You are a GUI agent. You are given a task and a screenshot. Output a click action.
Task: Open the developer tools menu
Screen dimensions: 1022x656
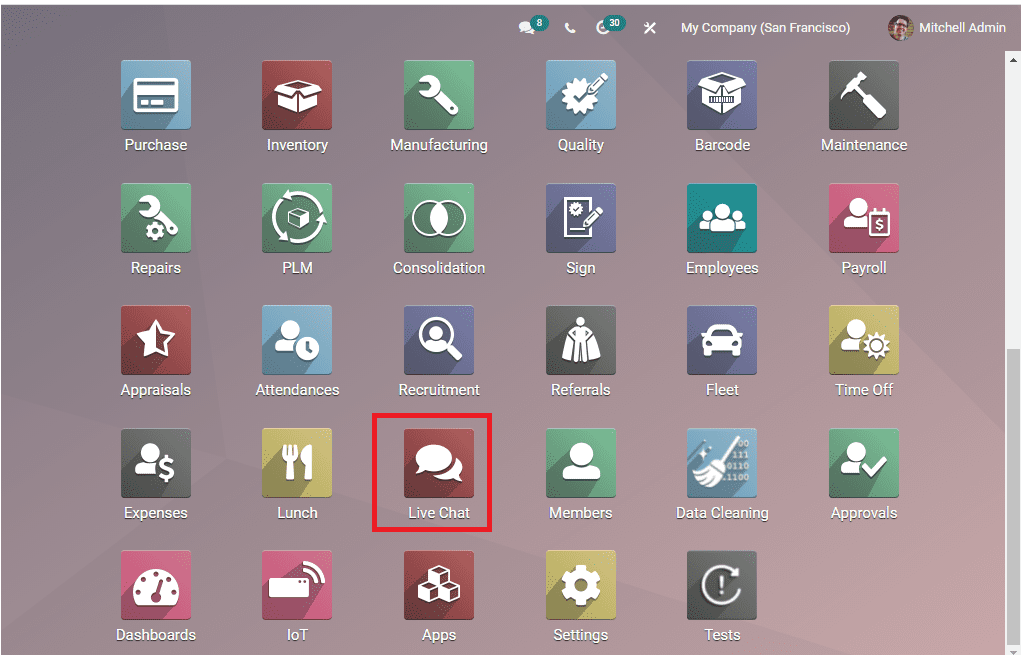tap(649, 28)
